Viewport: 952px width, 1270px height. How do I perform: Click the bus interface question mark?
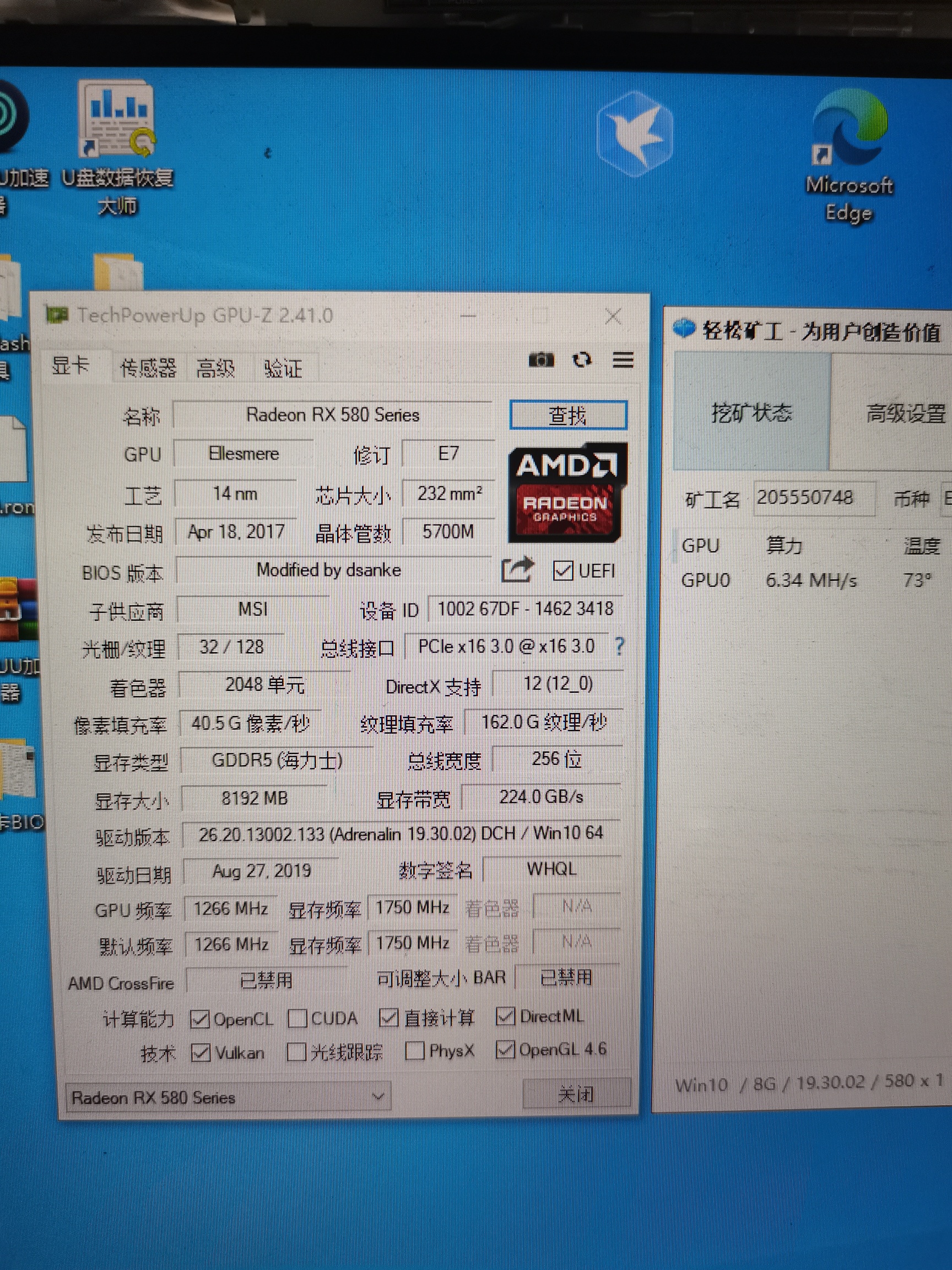pyautogui.click(x=619, y=646)
